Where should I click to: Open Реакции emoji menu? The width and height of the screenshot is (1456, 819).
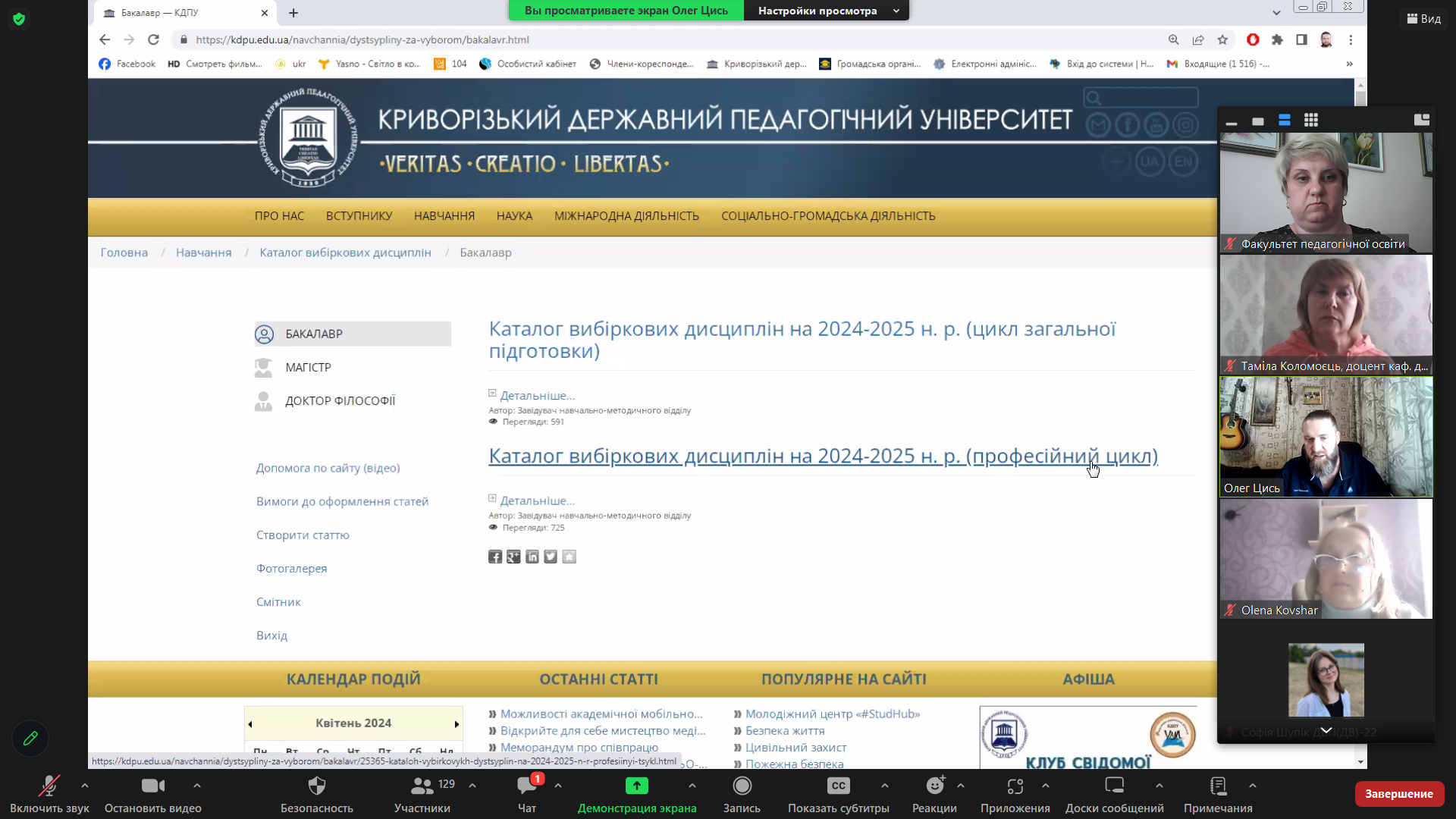[934, 794]
